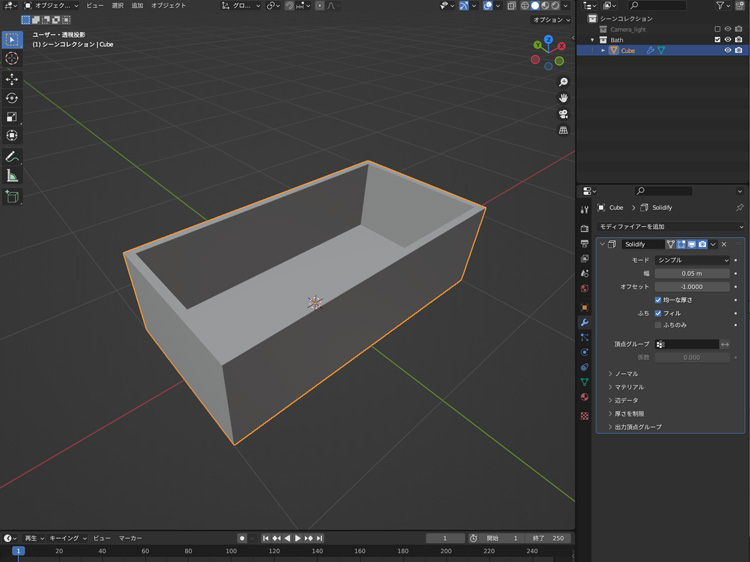
Task: Activate the Add Cube tool
Action: pos(12,197)
